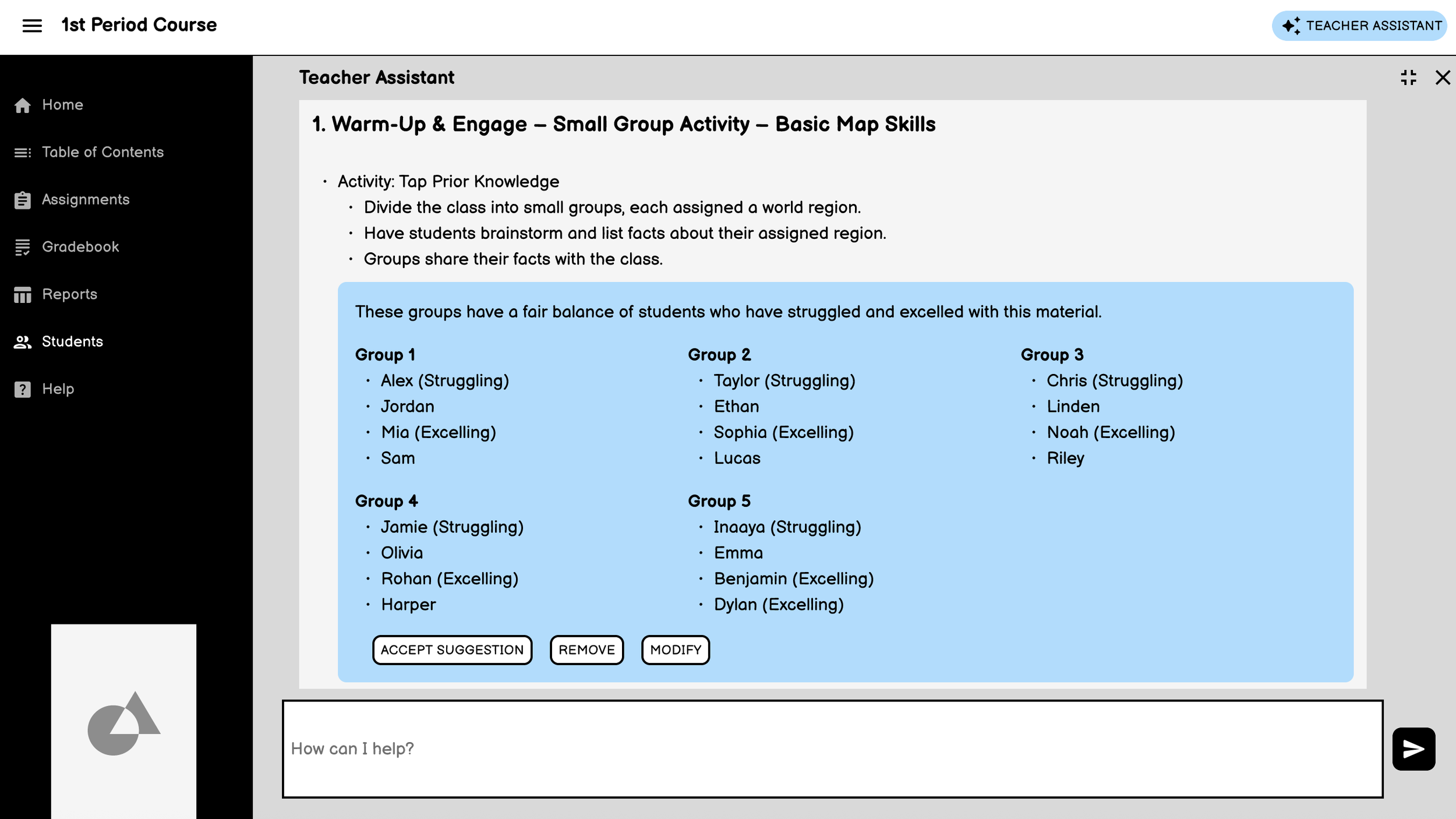Click Accept Suggestion button
1456x819 pixels.
point(452,649)
